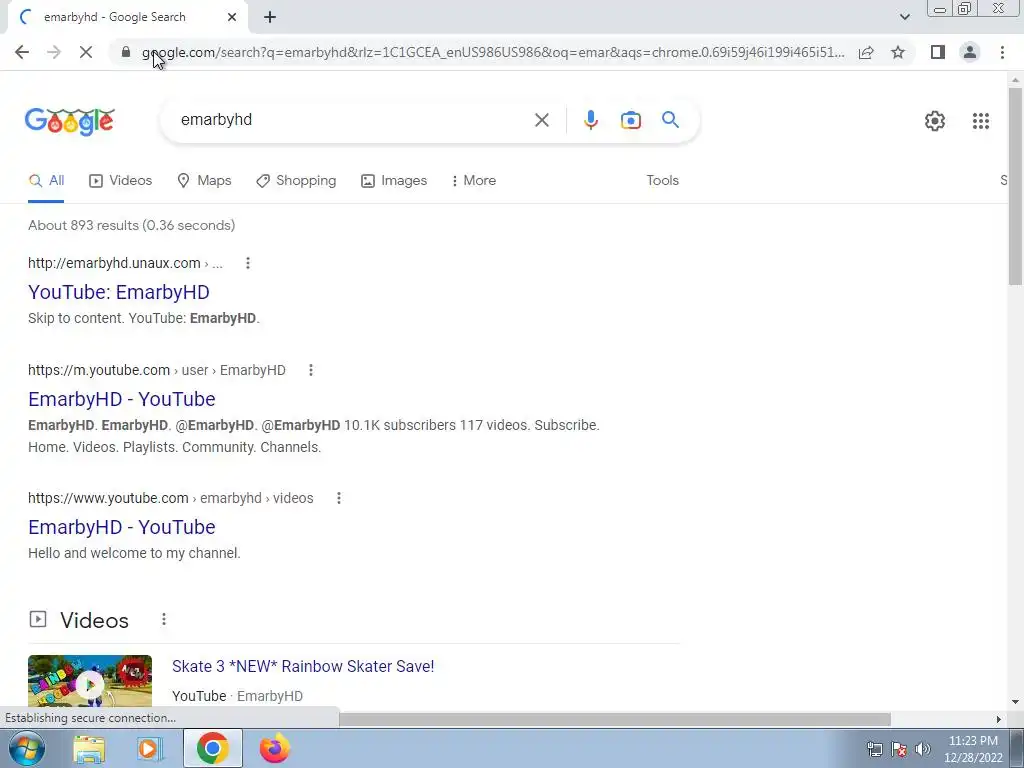Open Google search settings gear

click(x=935, y=121)
